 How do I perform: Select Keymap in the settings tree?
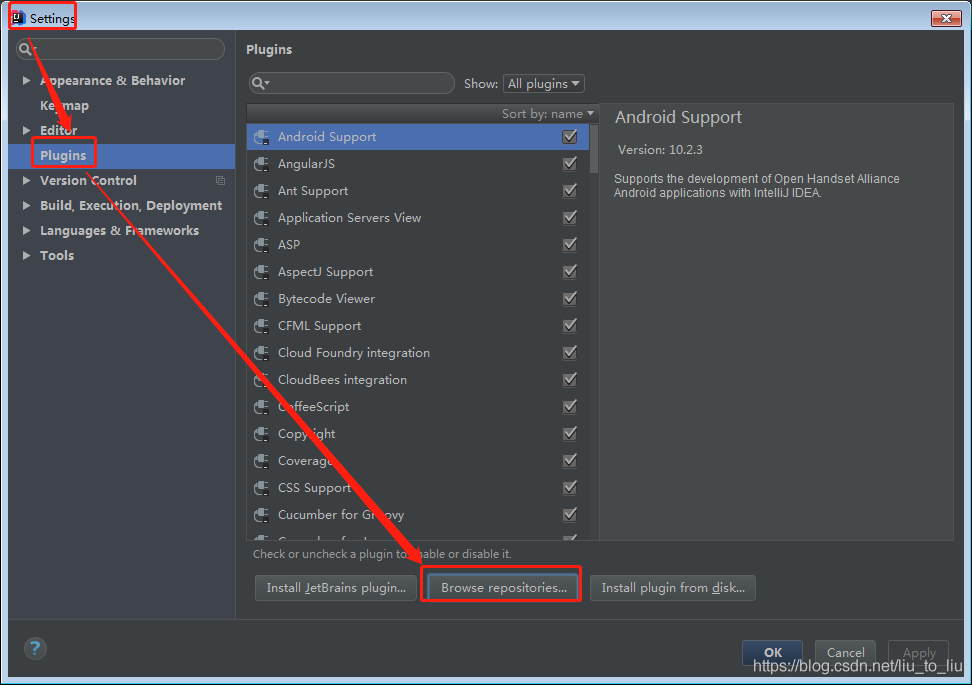[64, 105]
